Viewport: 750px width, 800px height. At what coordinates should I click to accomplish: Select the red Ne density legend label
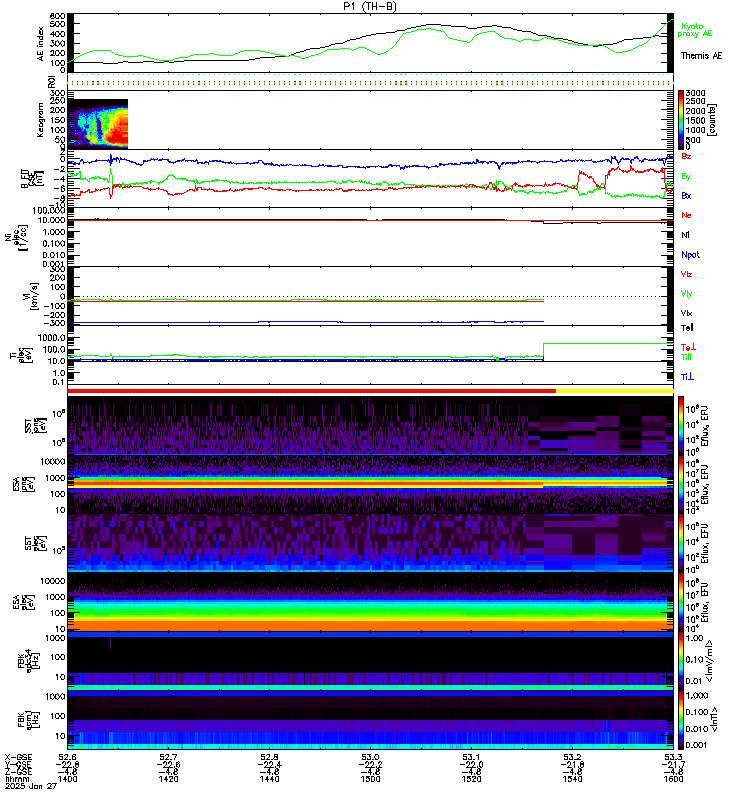[686, 215]
